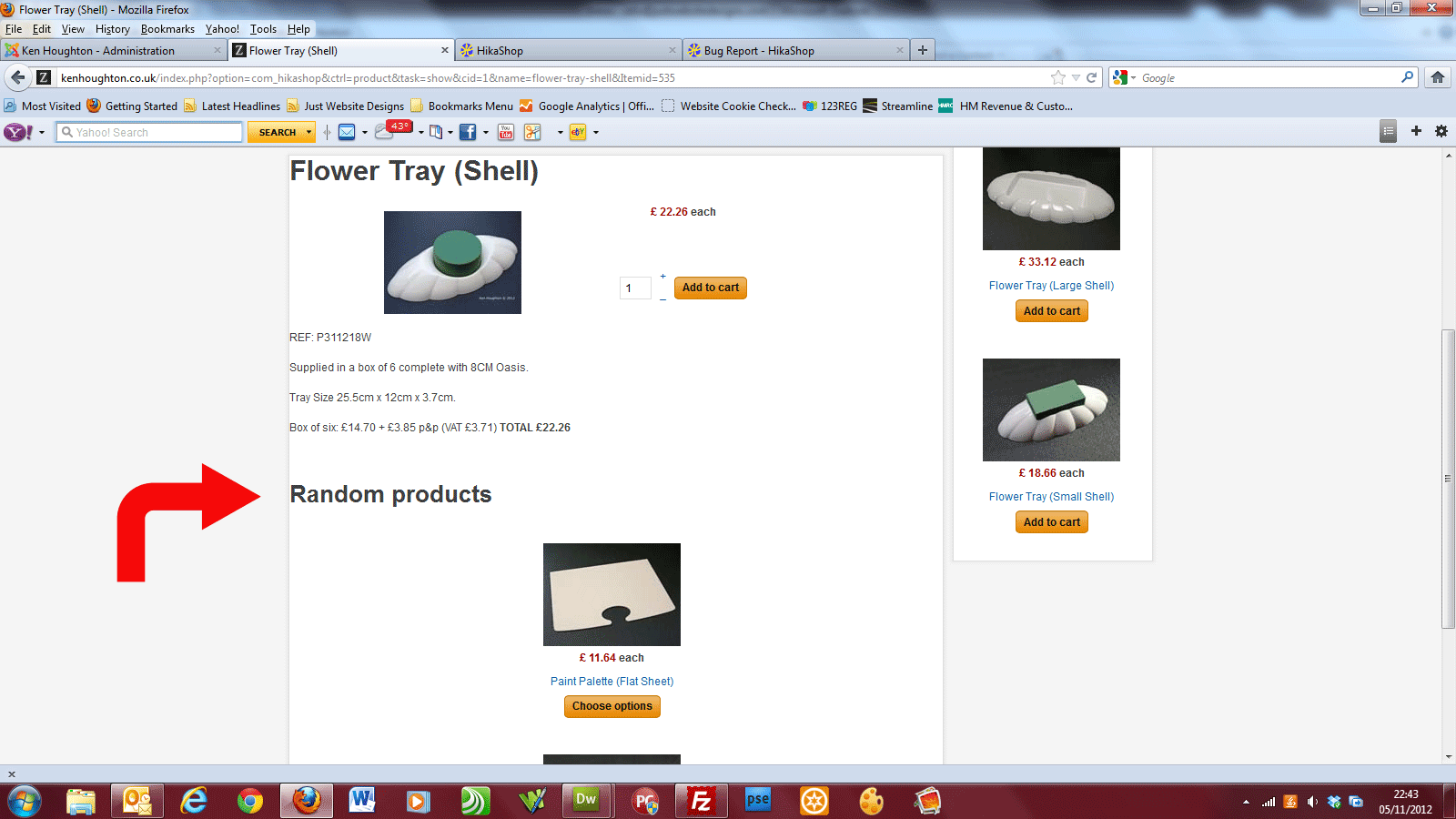The image size is (1456, 819).
Task: Open the Yahoo toolbar settings gear
Action: point(1441,131)
